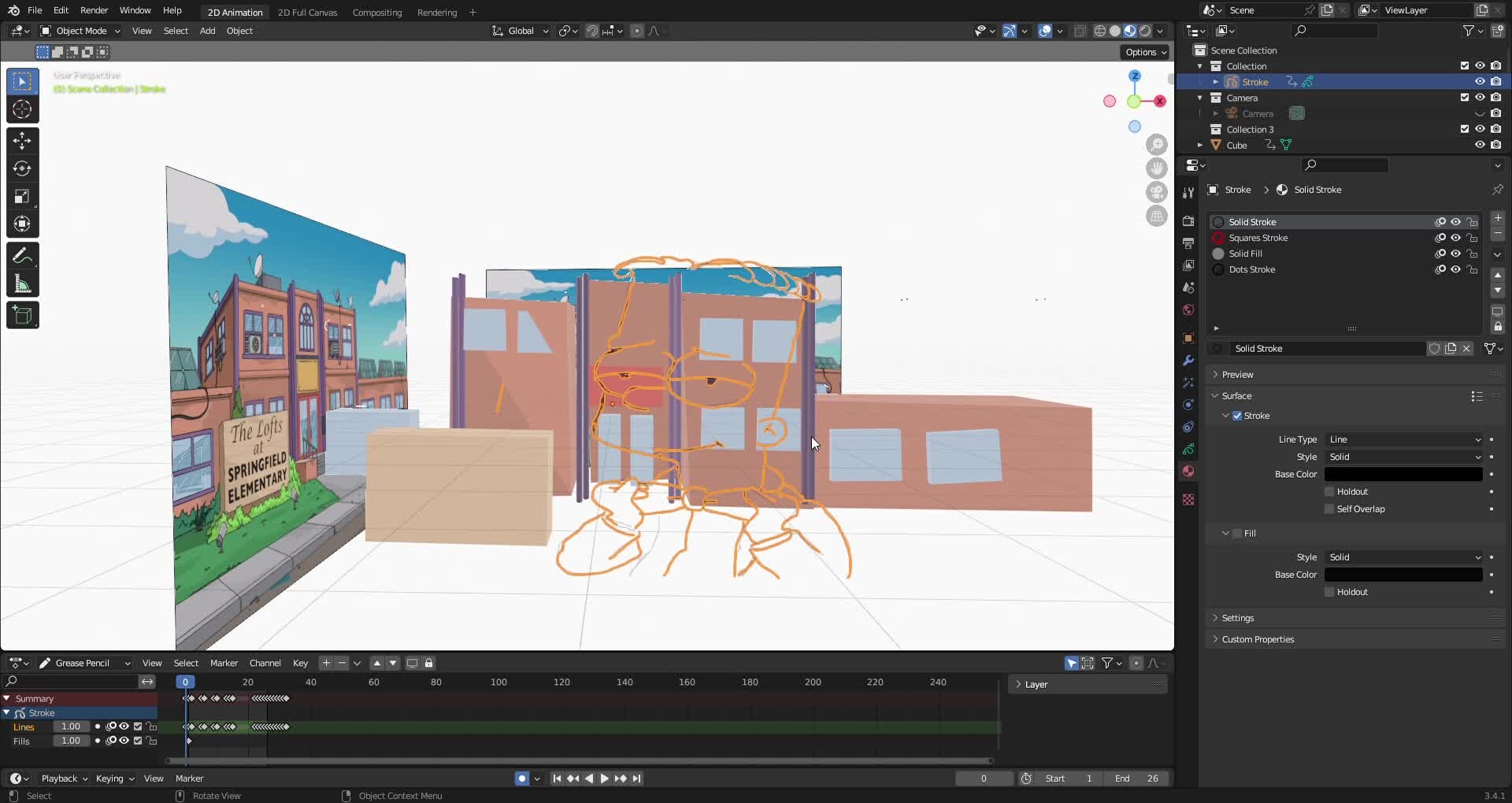Enable Holdout for the stroke base color
This screenshot has width=1512, height=803.
1330,490
